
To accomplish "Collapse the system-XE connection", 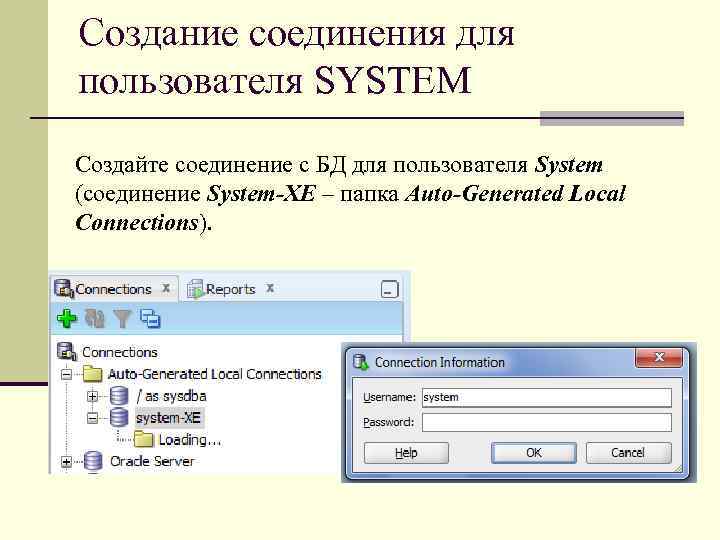I will (92, 418).
